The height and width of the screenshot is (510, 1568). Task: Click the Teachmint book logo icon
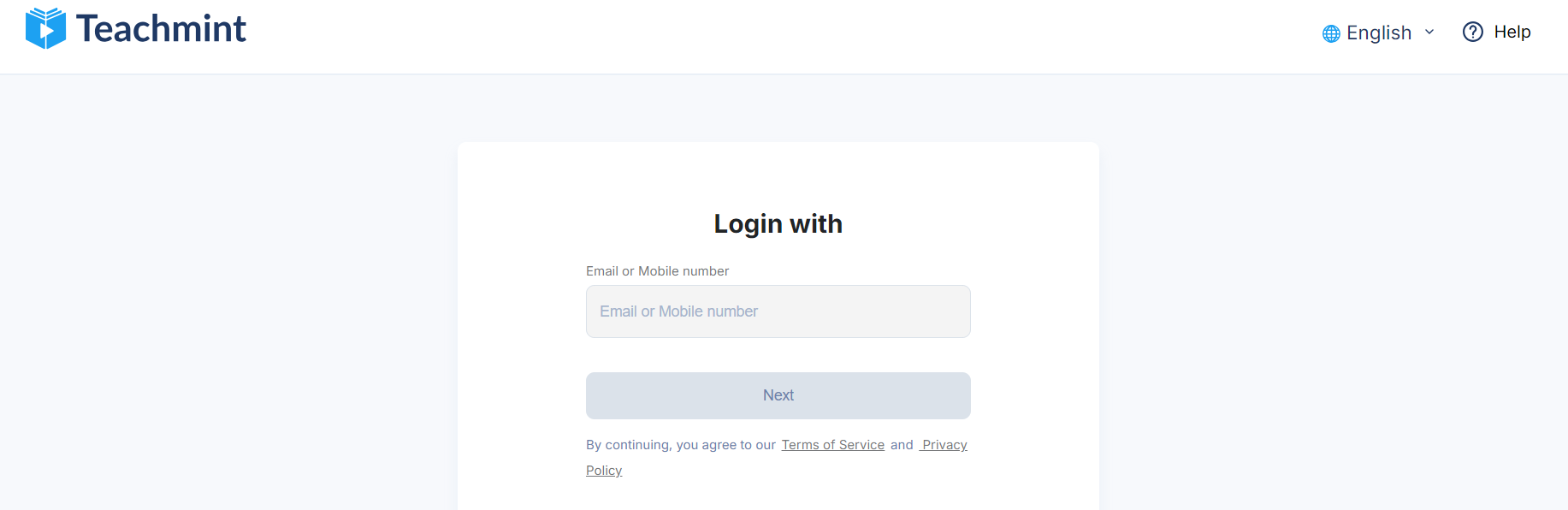[45, 28]
